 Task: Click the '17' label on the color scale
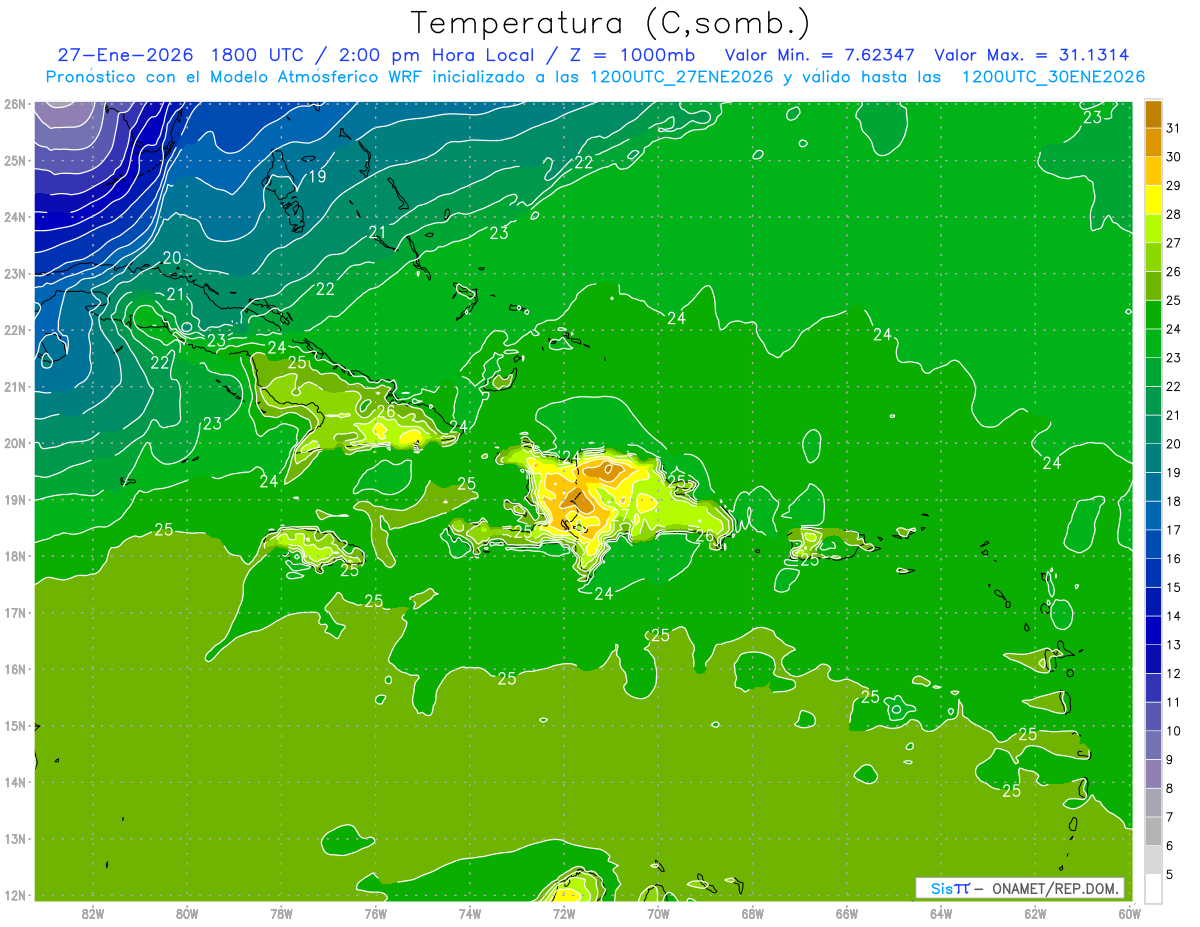coord(1173,530)
